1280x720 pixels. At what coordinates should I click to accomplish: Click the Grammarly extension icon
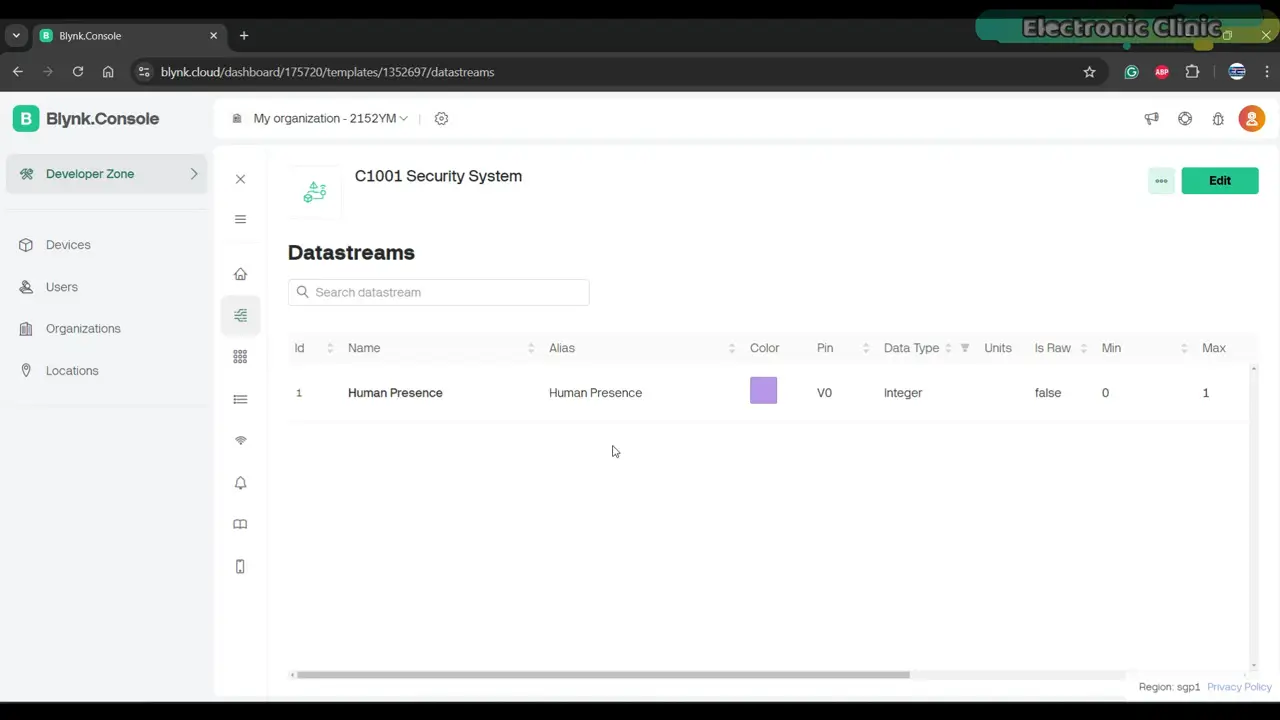(x=1131, y=72)
